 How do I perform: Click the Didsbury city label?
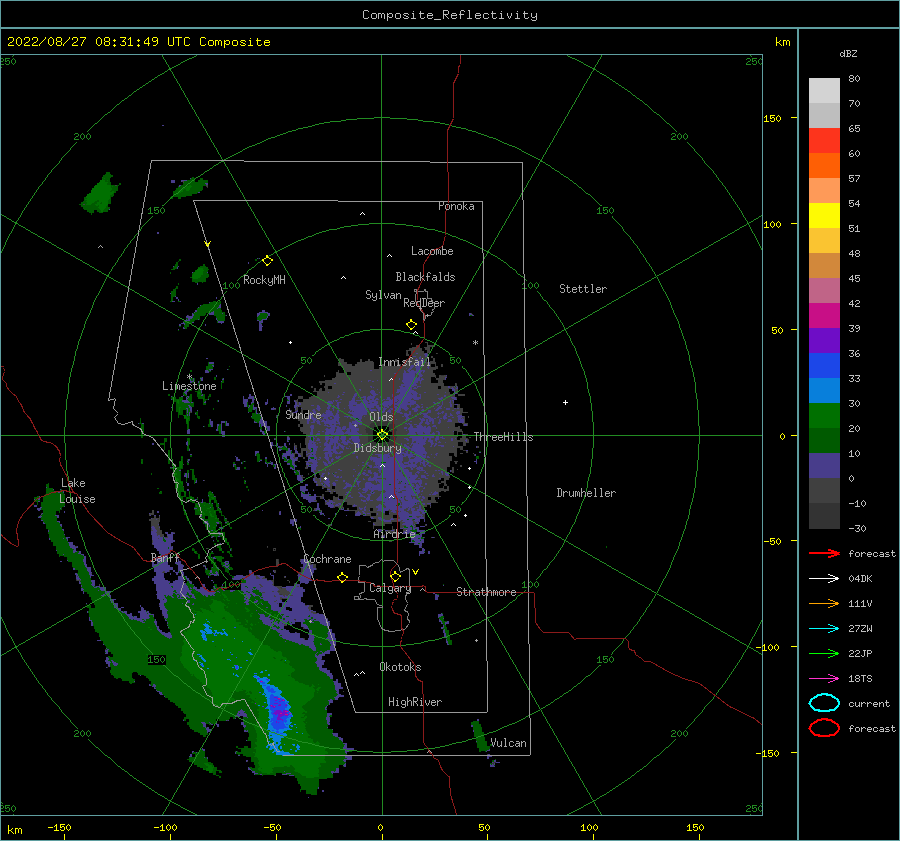[x=378, y=448]
